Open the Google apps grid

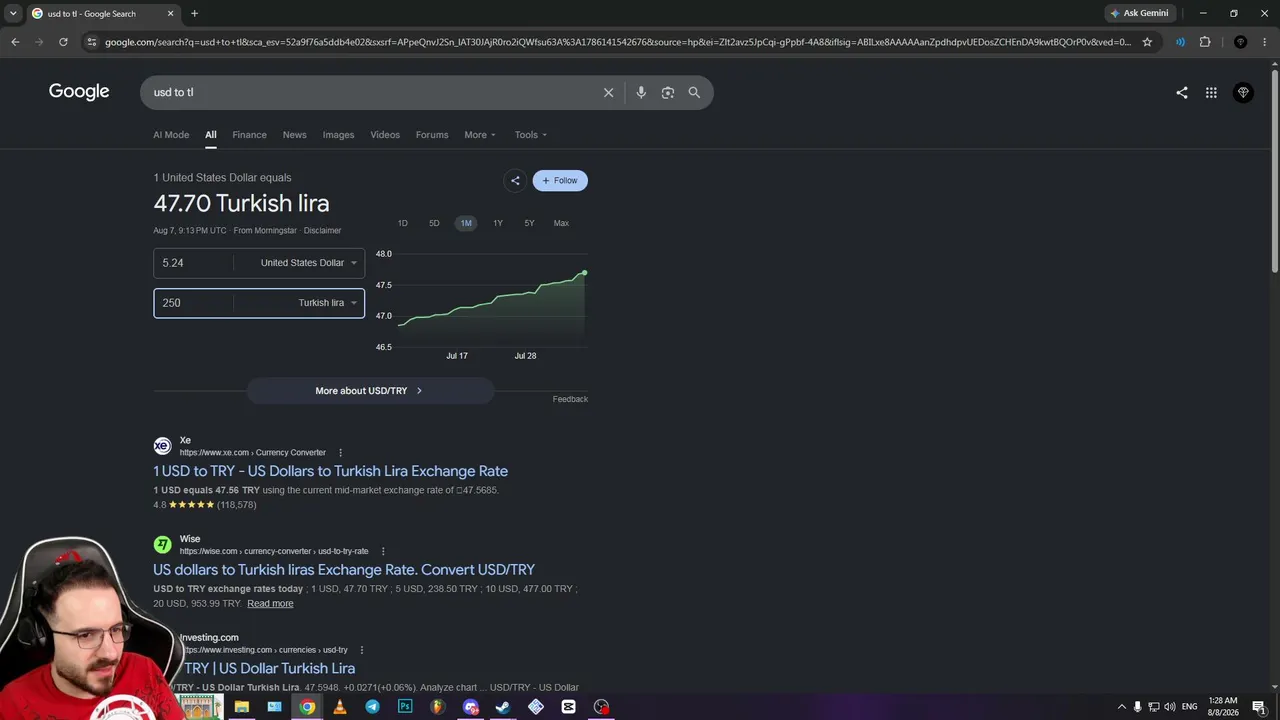tap(1211, 92)
